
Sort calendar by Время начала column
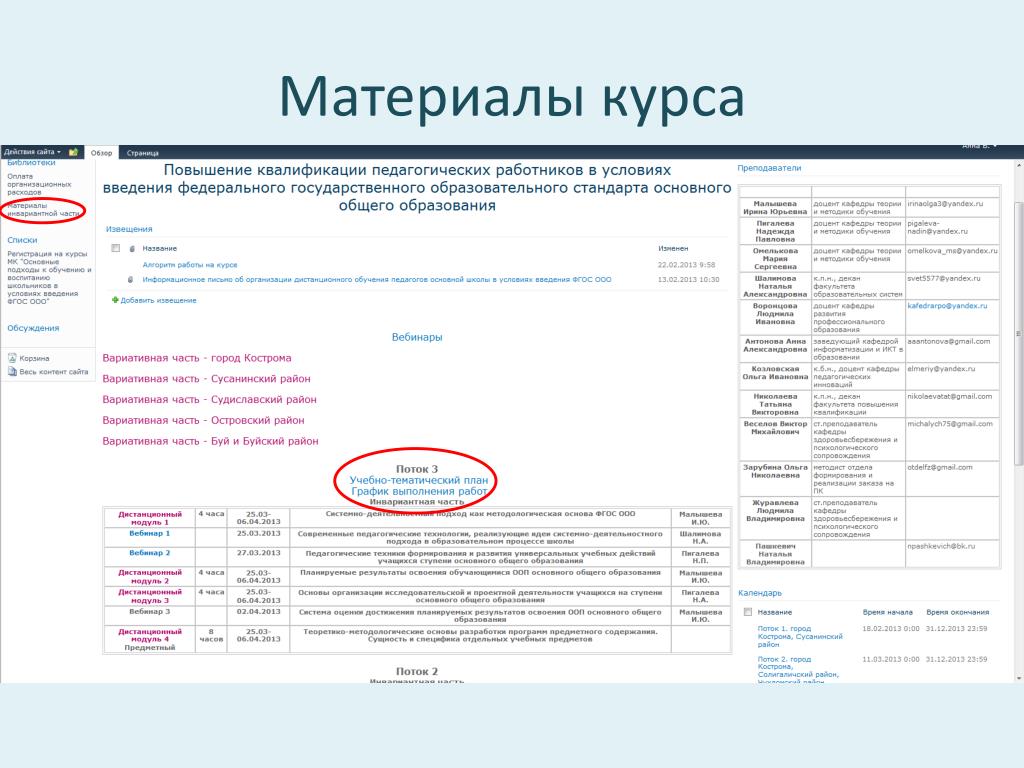coord(888,613)
